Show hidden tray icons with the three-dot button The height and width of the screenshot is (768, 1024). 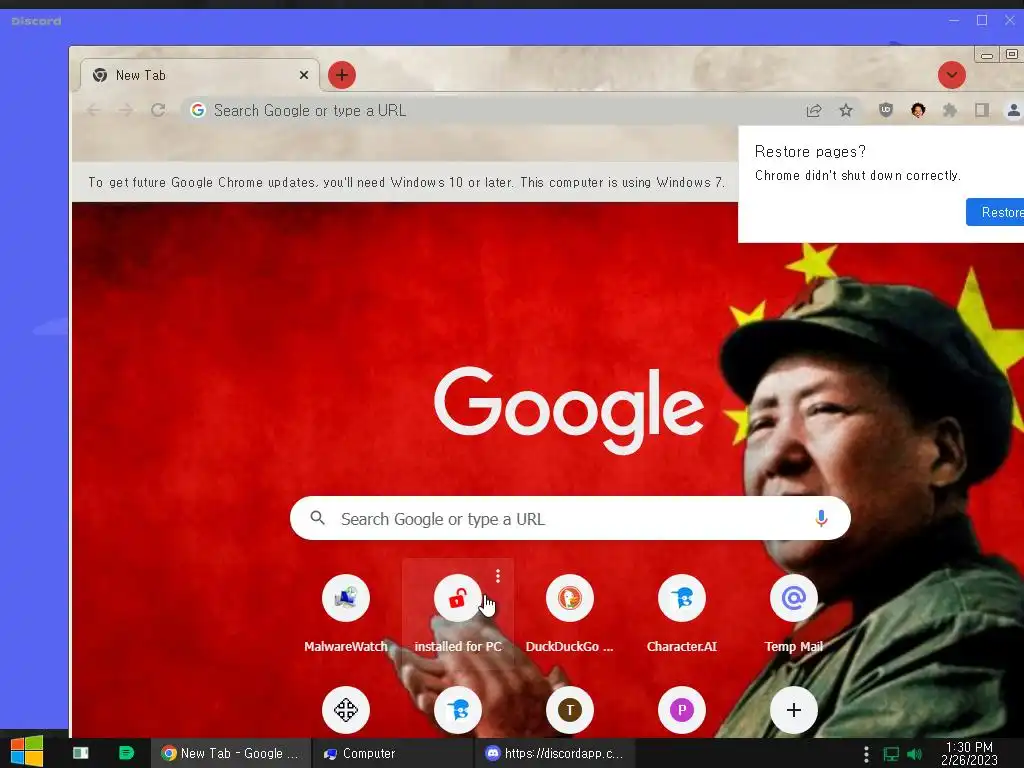[x=866, y=754]
